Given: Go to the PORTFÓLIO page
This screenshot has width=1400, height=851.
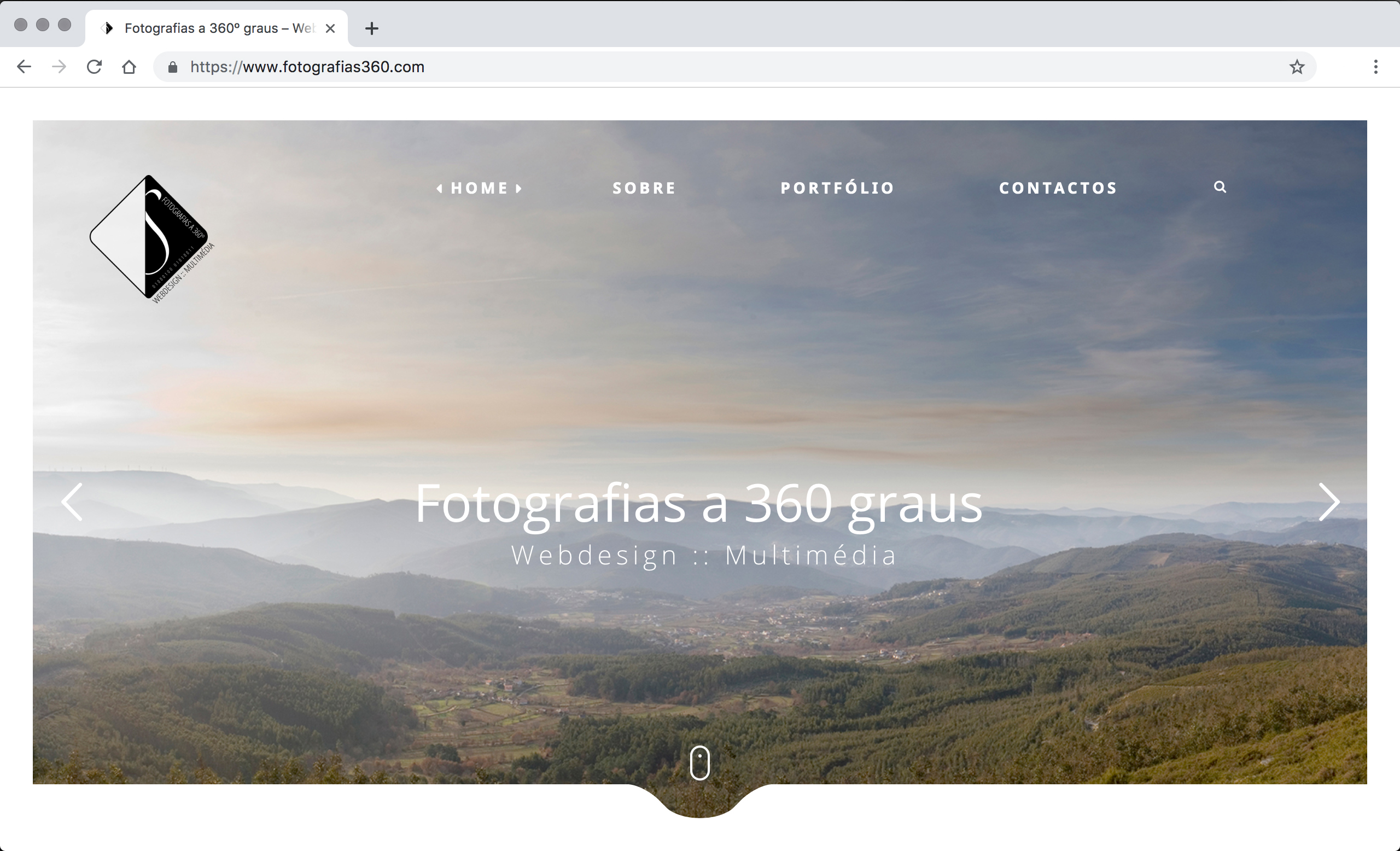Looking at the screenshot, I should click(x=837, y=188).
